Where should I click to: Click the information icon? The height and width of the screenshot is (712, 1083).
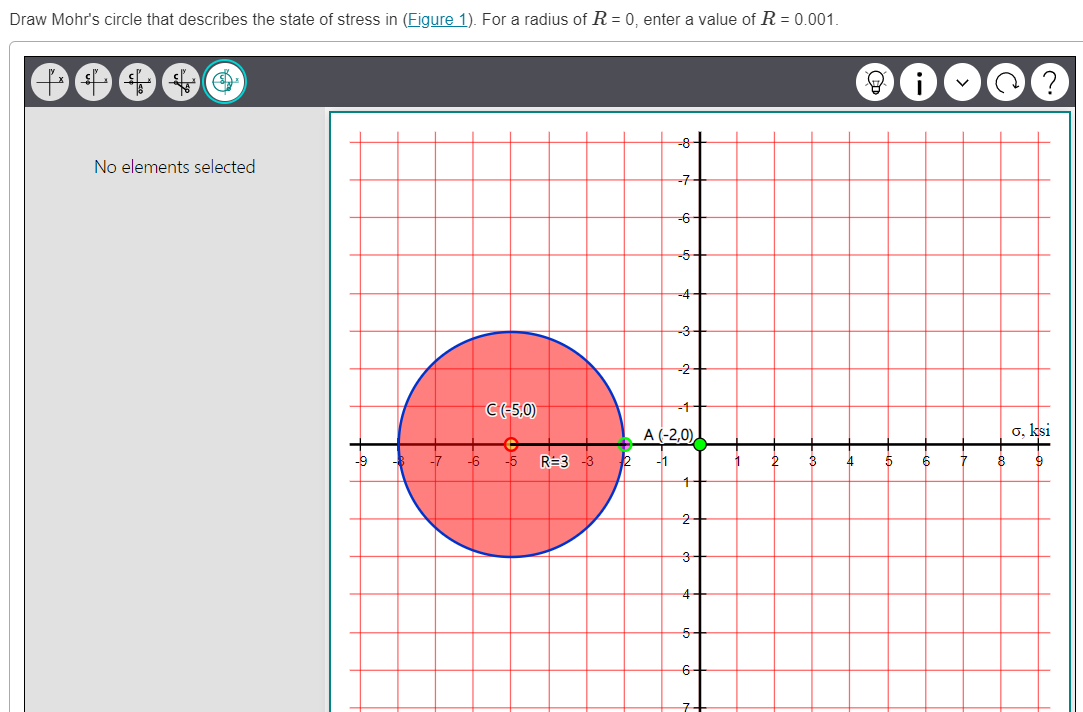click(x=918, y=81)
